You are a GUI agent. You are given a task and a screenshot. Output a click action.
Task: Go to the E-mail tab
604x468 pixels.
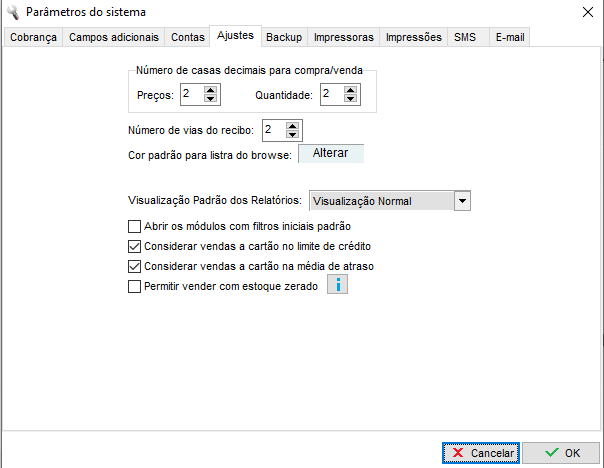511,37
